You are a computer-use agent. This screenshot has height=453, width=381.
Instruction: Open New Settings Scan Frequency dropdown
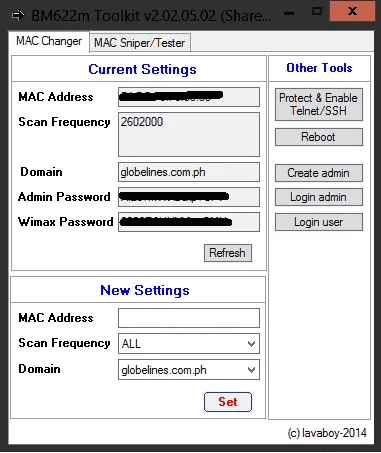(x=189, y=343)
